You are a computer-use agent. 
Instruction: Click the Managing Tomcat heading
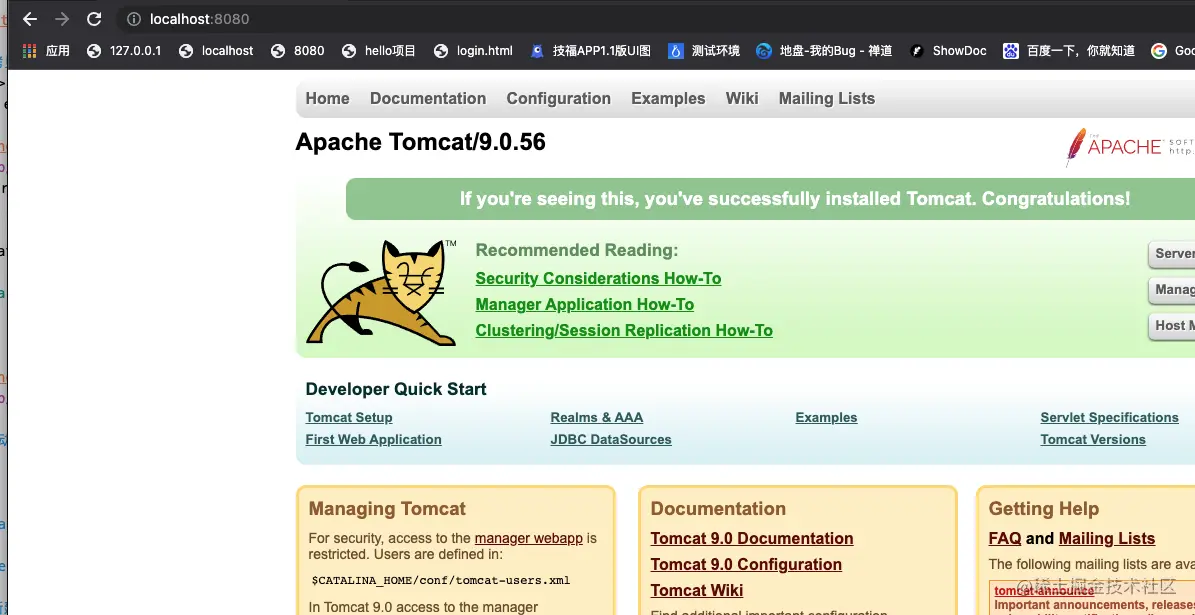387,509
